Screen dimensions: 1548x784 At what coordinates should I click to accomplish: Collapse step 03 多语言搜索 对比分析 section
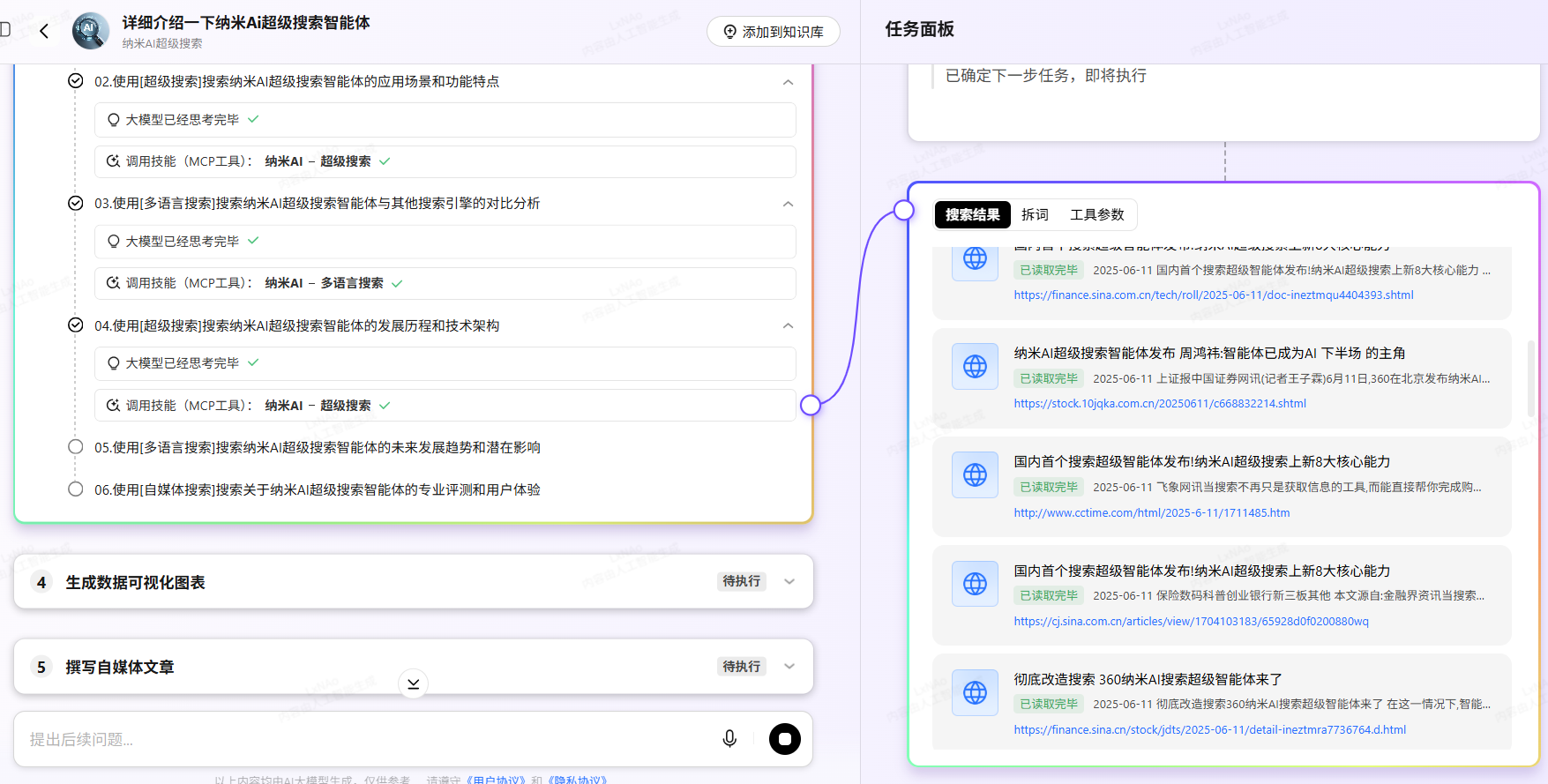click(x=788, y=204)
